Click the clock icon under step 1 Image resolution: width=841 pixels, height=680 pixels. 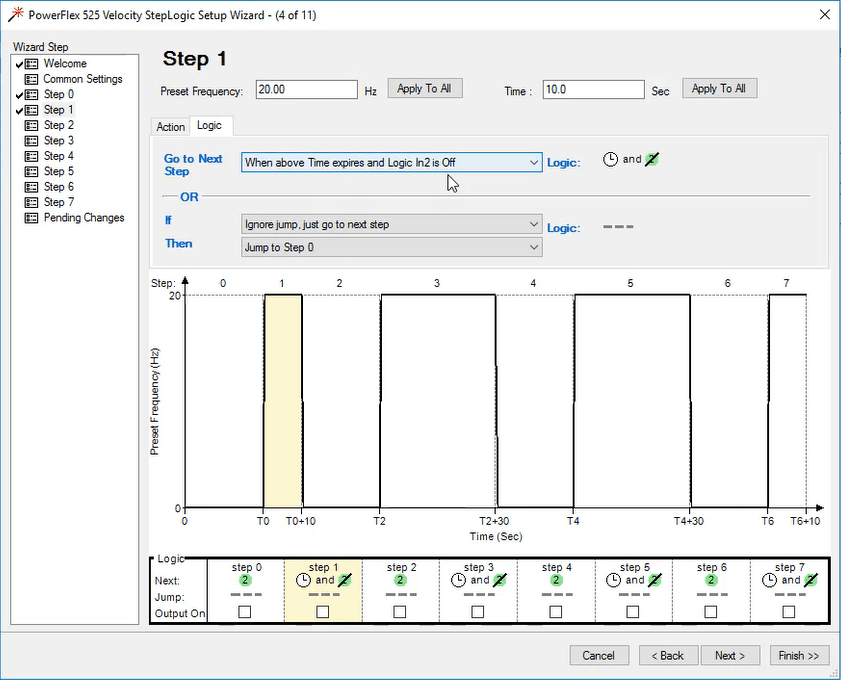pyautogui.click(x=303, y=580)
